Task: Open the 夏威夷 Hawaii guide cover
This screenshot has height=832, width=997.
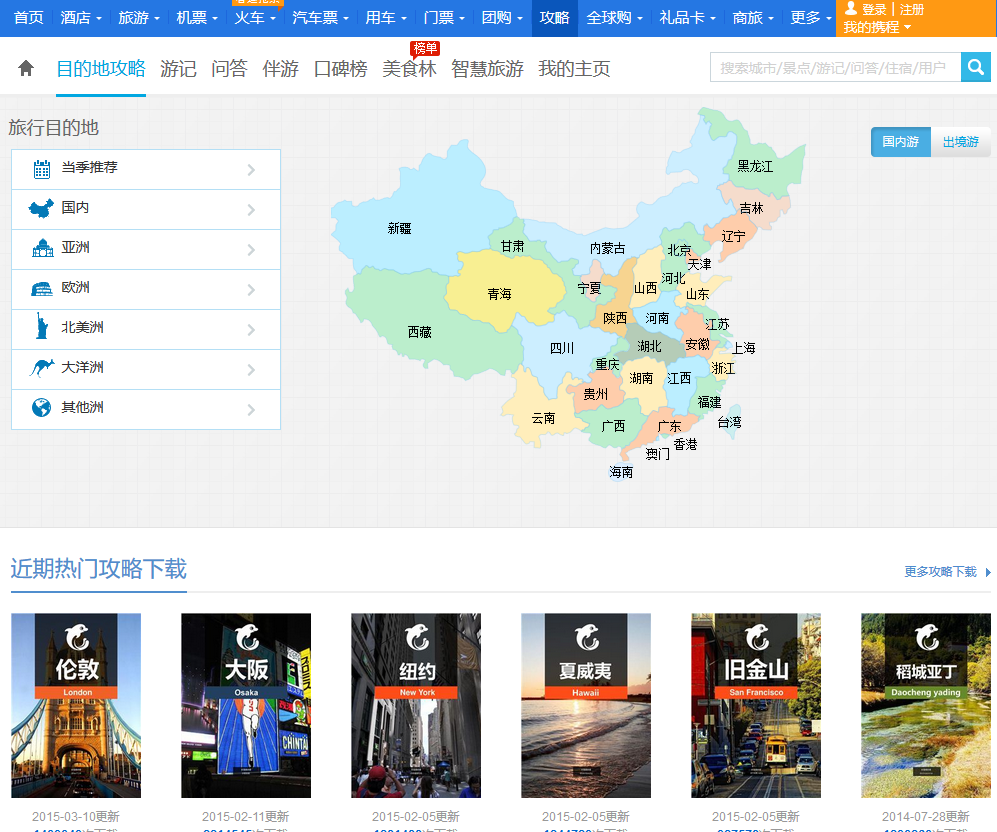Action: tap(586, 706)
